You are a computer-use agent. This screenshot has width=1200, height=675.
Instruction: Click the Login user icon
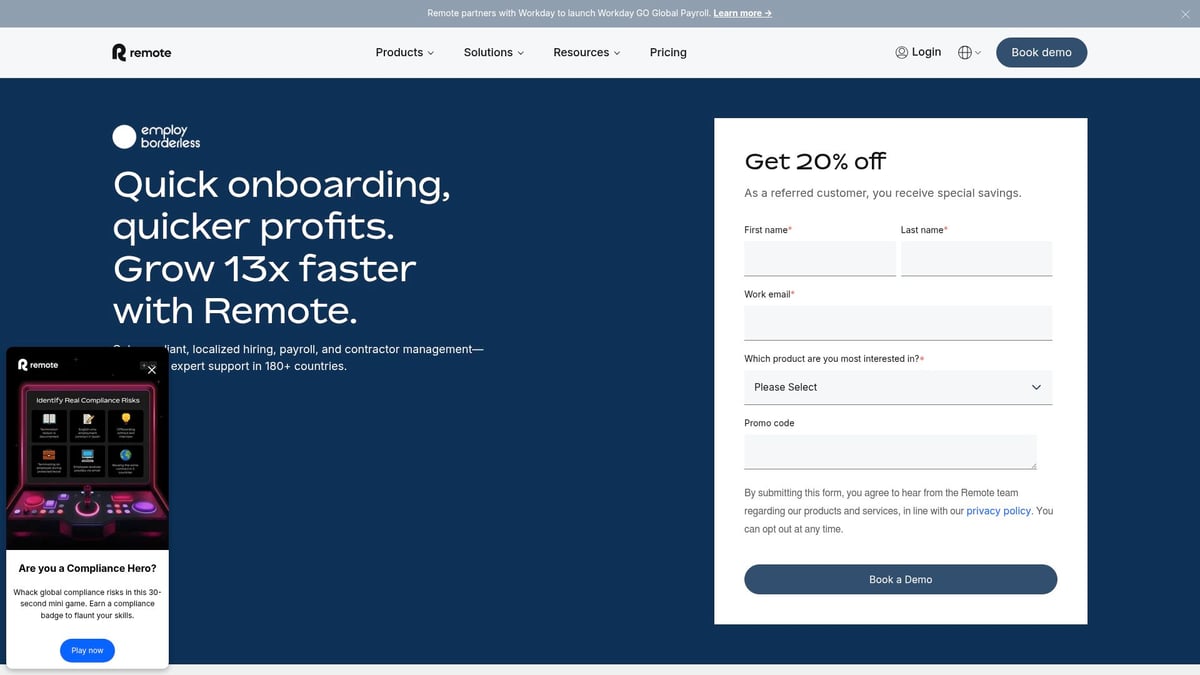[901, 53]
